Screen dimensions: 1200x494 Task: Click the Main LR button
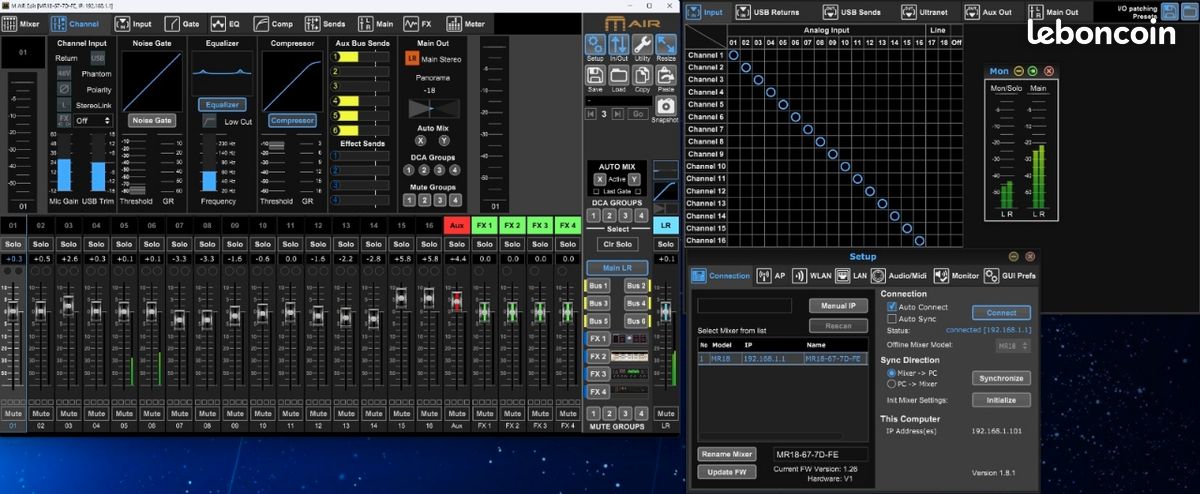click(618, 267)
